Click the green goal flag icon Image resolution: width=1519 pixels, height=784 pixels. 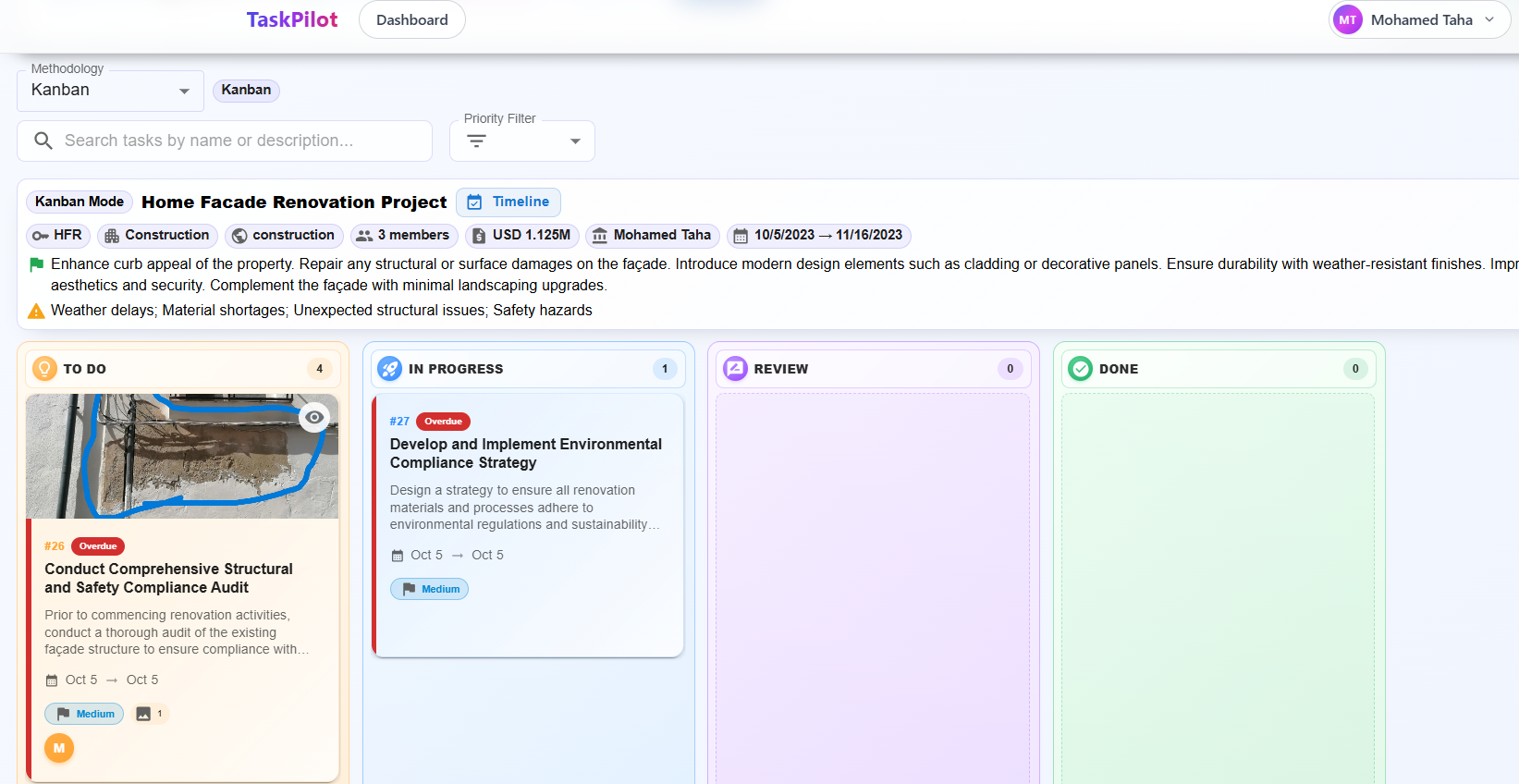pos(36,264)
